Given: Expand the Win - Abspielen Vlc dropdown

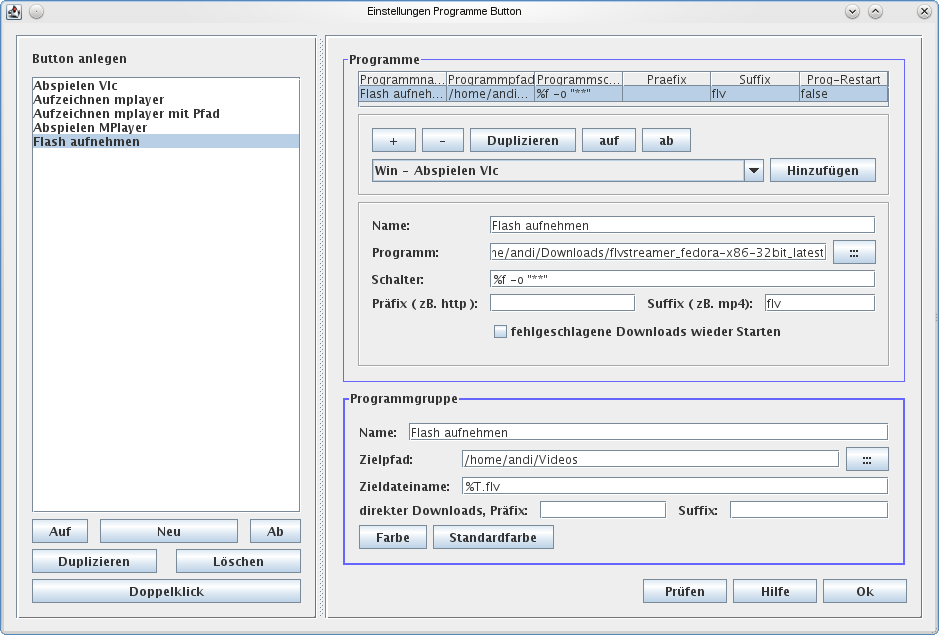Looking at the screenshot, I should pyautogui.click(x=754, y=171).
